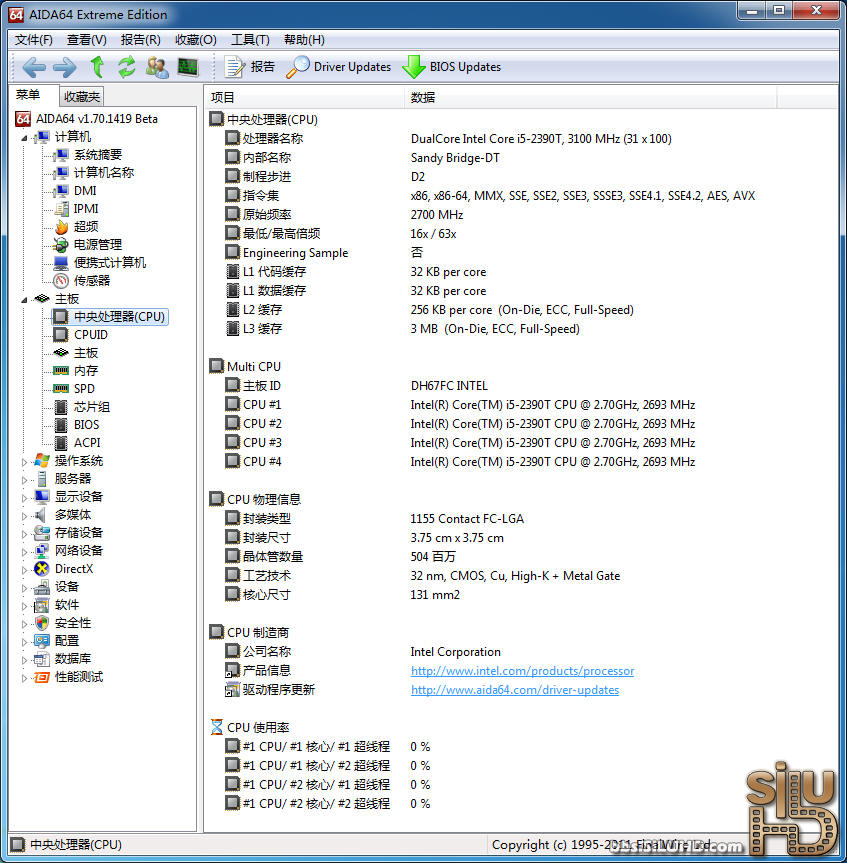The image size is (847, 863).
Task: Click the Back navigation arrow icon
Action: coord(34,67)
